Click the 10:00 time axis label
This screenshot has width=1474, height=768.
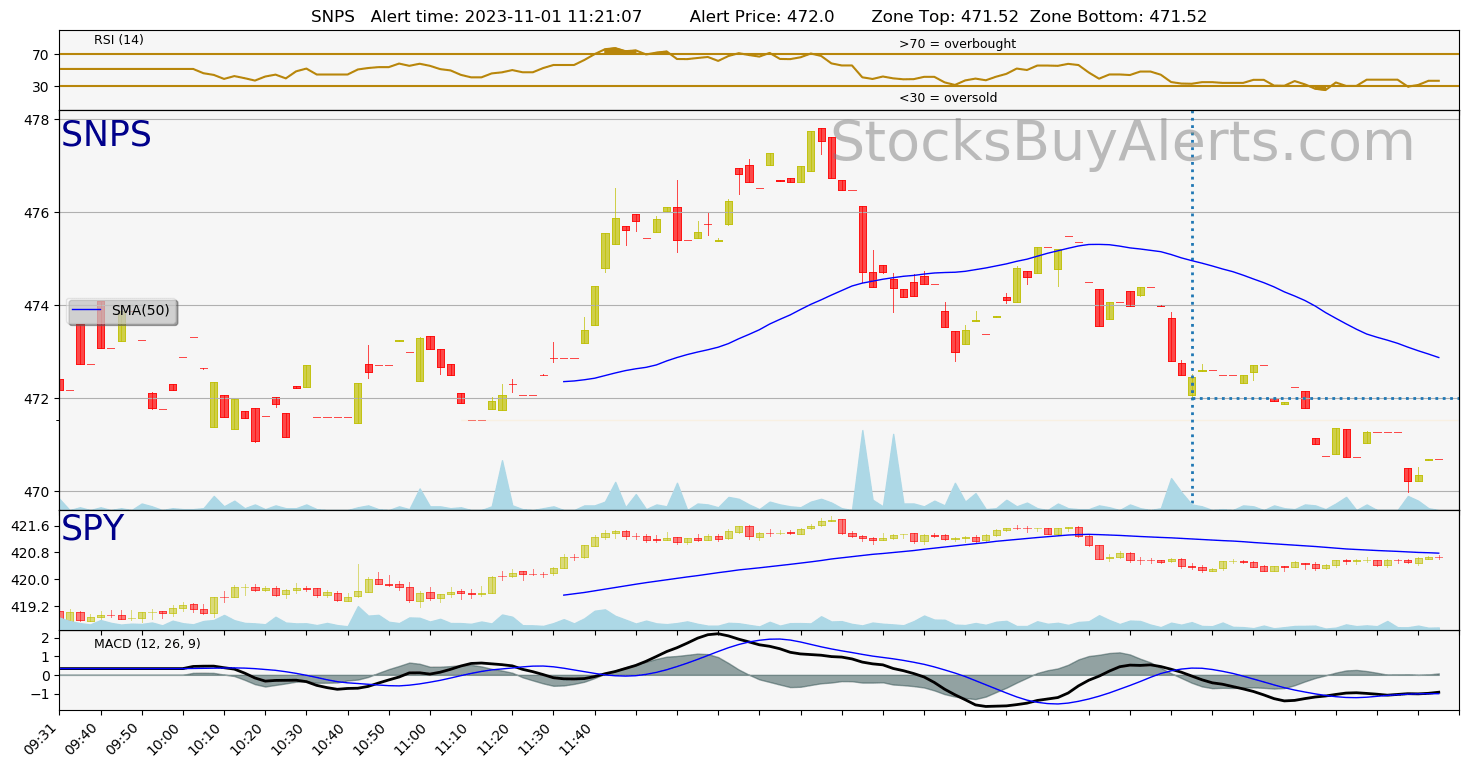click(167, 739)
